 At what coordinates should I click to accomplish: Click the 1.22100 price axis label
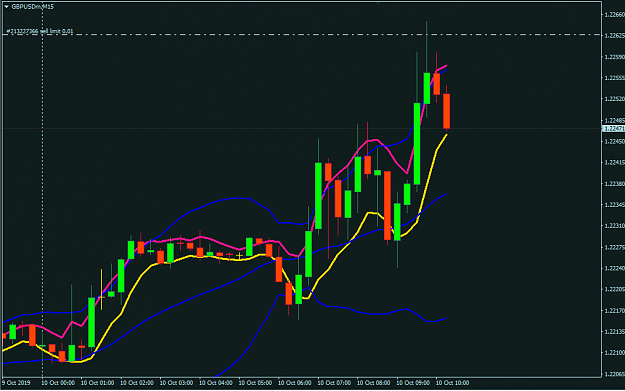[614, 353]
